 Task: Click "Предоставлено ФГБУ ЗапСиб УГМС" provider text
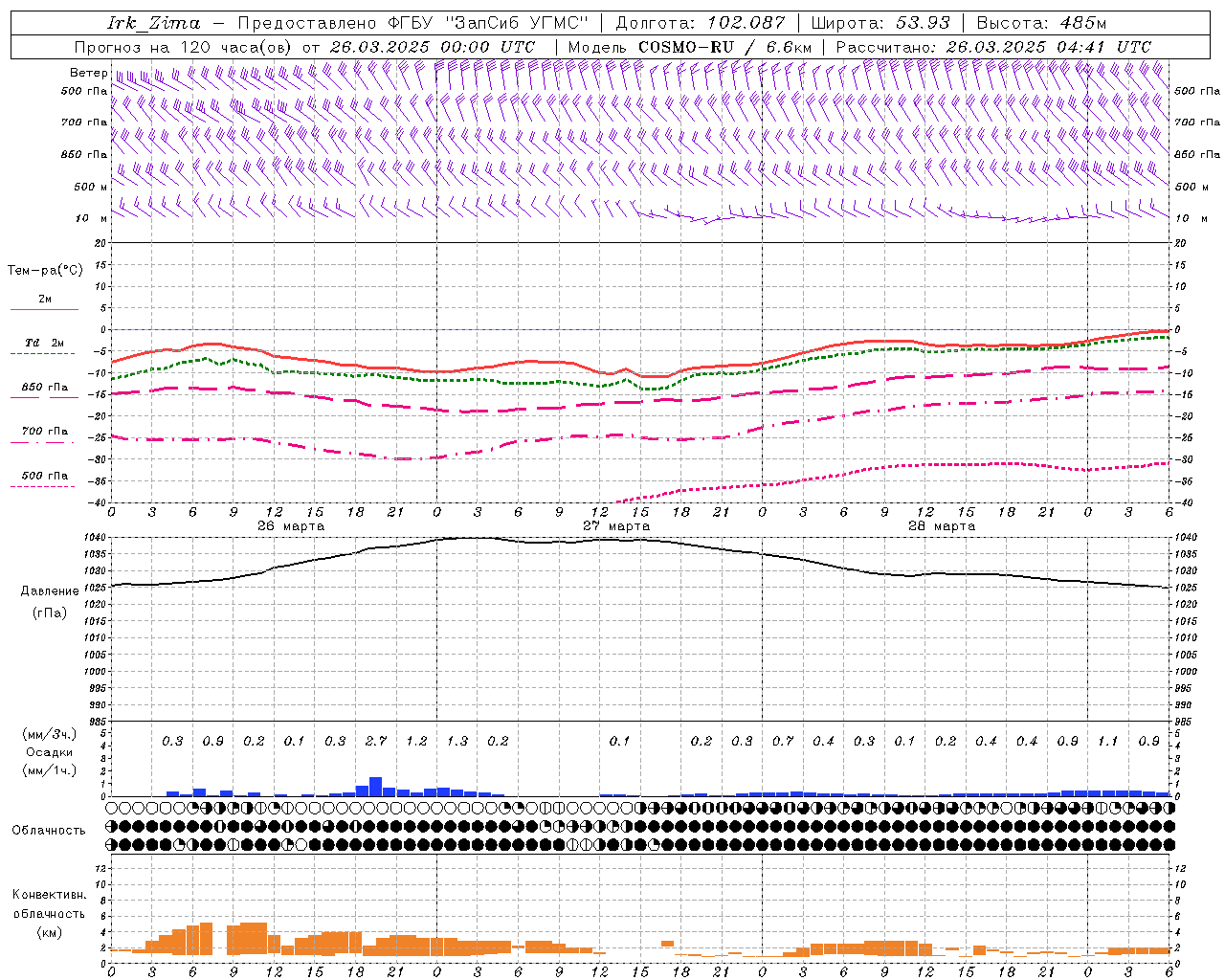412,23
